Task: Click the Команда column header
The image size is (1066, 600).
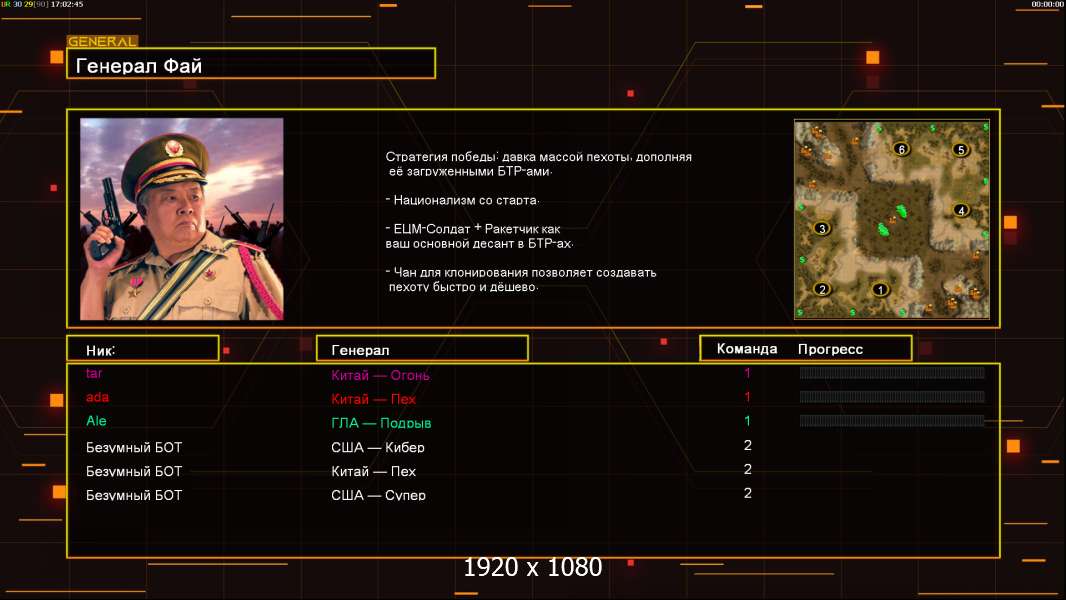Action: point(746,349)
